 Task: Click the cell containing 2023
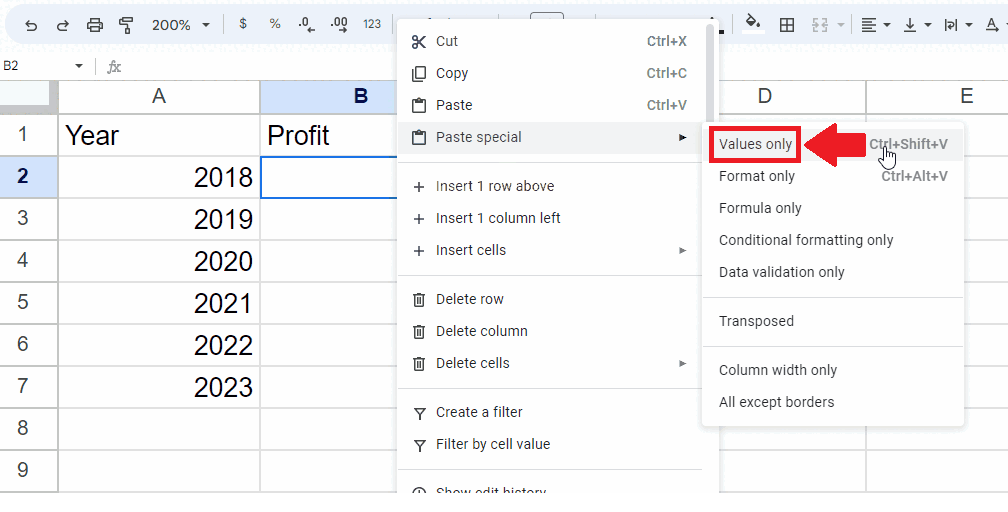coord(159,387)
